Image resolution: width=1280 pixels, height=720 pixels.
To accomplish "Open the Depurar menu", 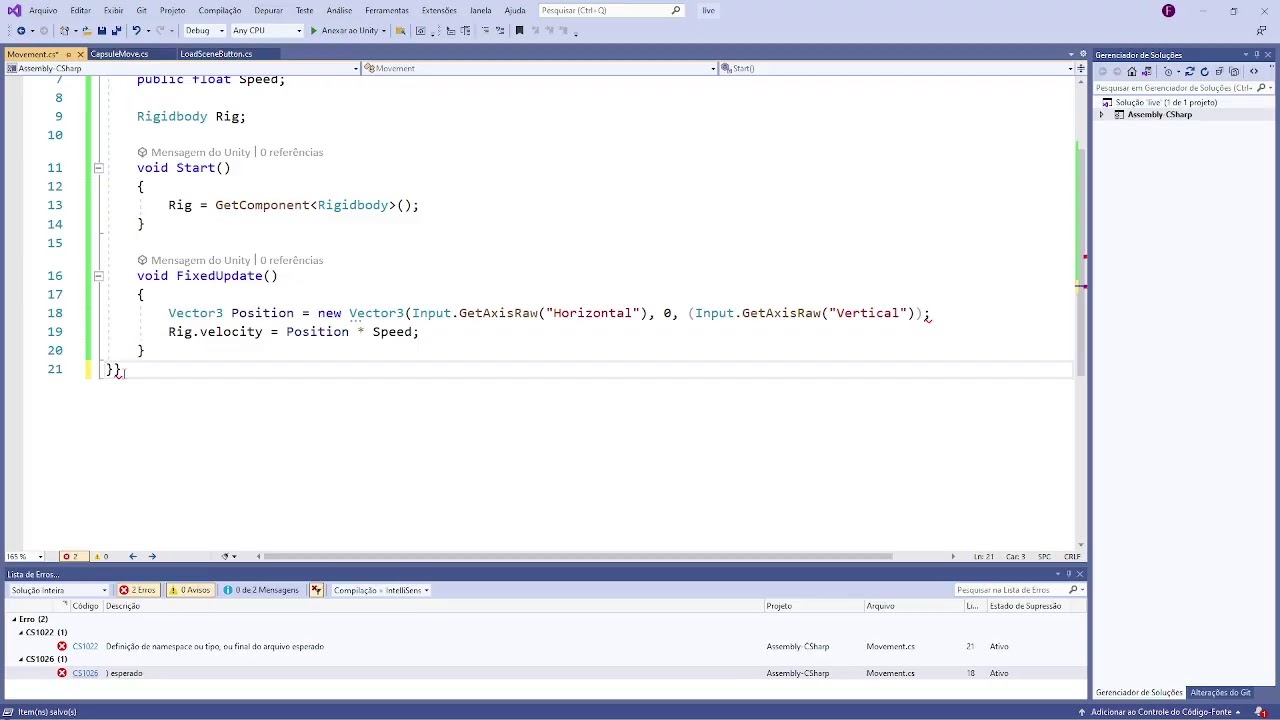I will tap(269, 10).
